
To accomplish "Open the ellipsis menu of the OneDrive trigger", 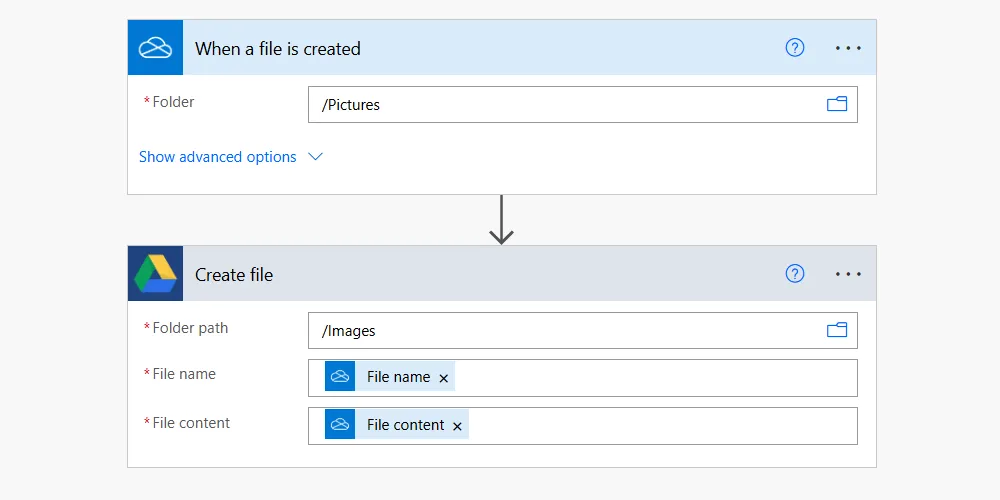I will tap(848, 48).
